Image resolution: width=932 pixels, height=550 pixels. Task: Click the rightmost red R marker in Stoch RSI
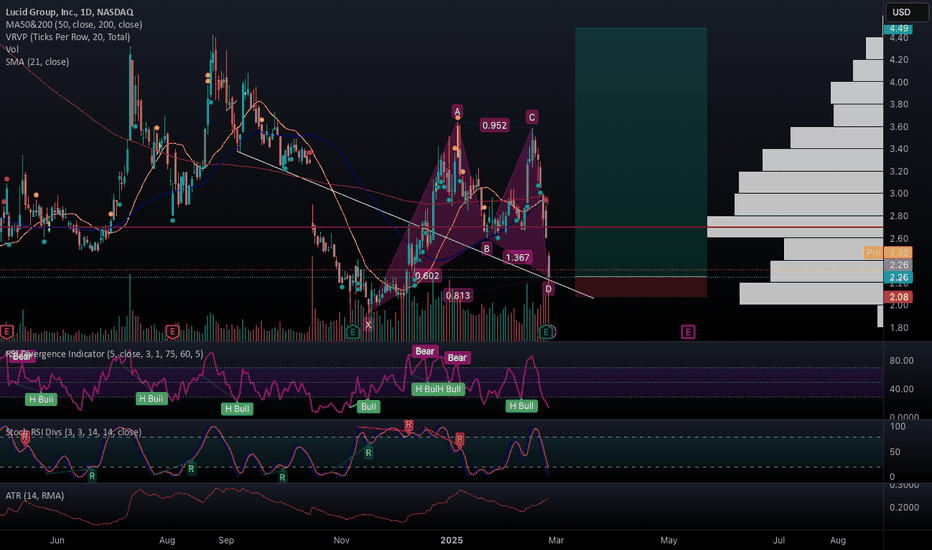tap(459, 440)
